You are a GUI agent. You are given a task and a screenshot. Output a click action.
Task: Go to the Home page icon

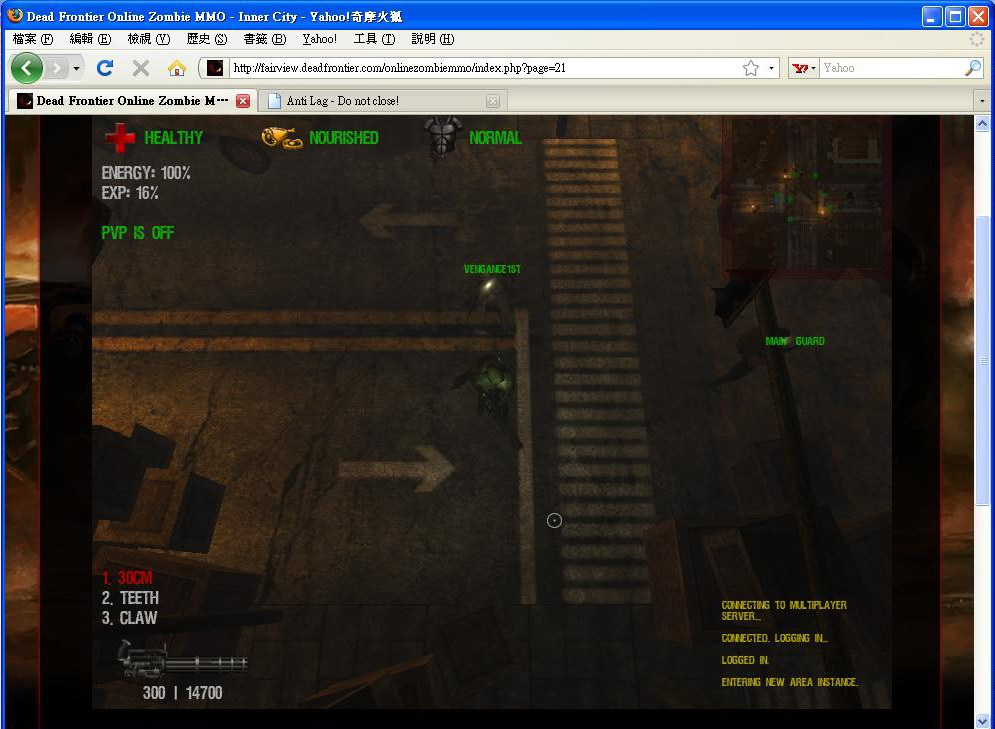click(177, 68)
